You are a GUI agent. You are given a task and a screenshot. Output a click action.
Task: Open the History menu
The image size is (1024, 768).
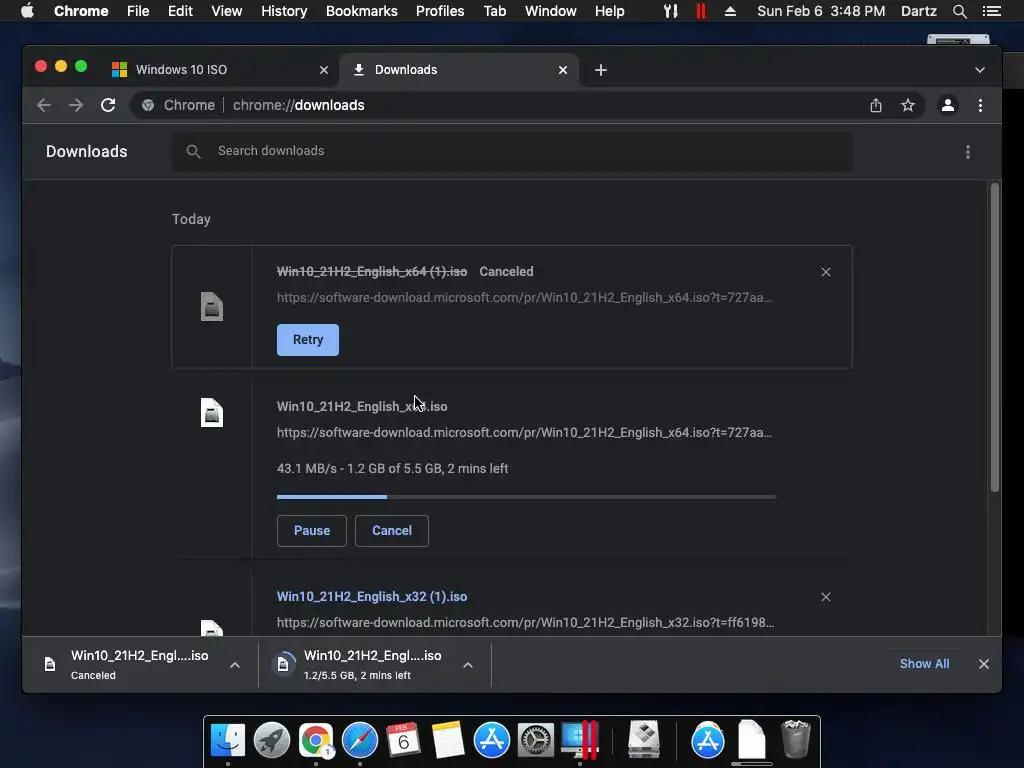coord(284,11)
